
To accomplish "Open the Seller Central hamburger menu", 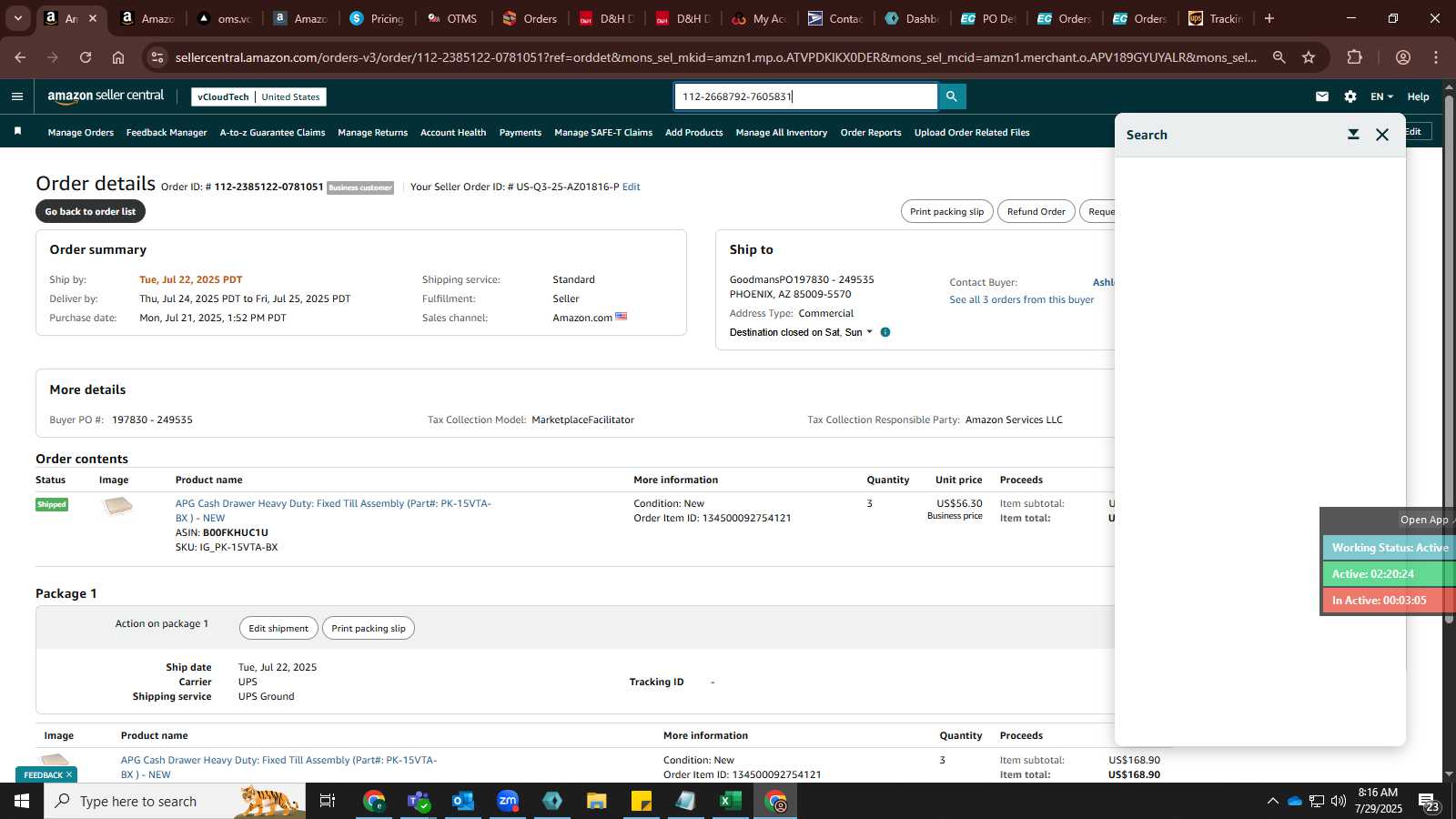I will click(17, 96).
